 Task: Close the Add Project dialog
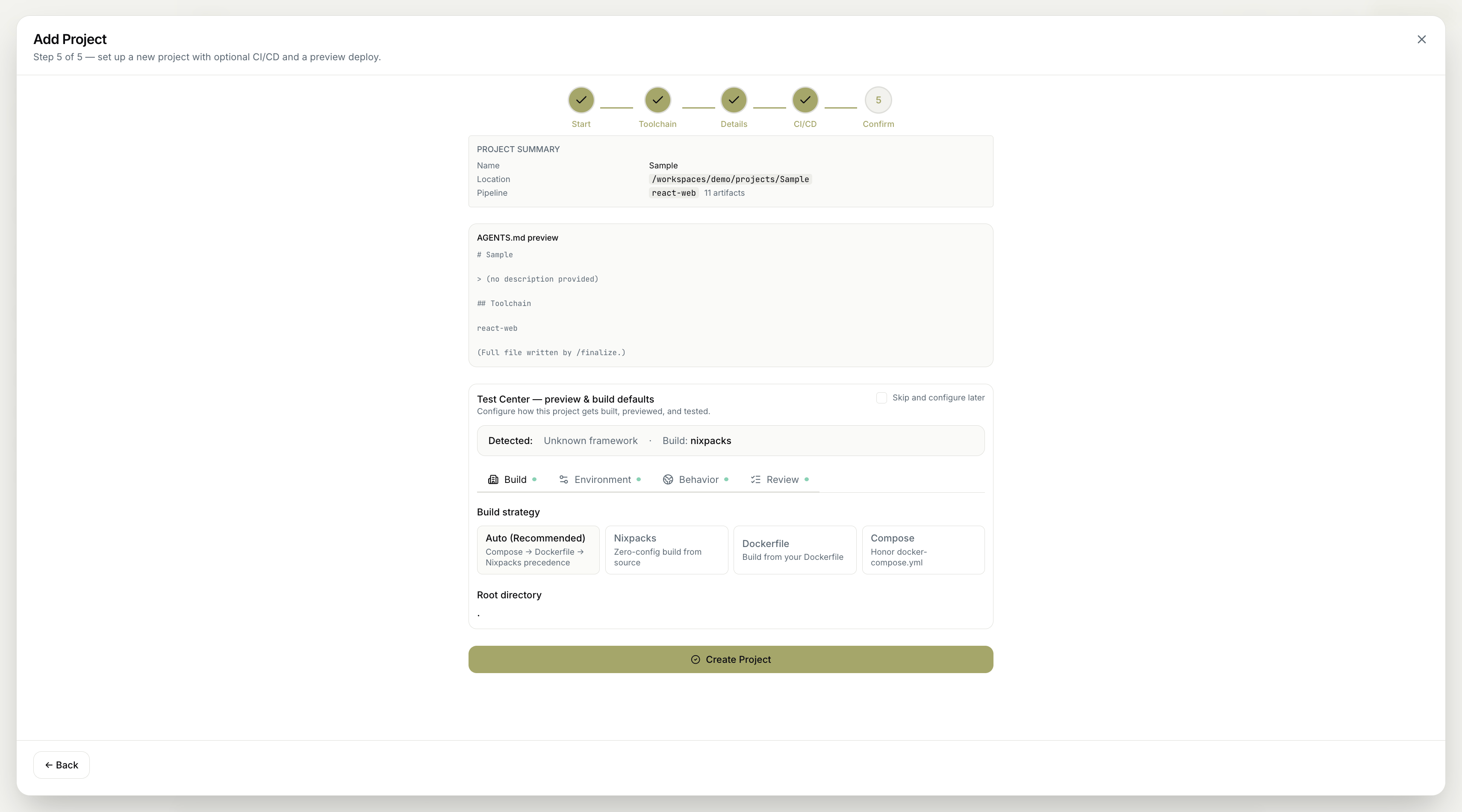(x=1421, y=39)
